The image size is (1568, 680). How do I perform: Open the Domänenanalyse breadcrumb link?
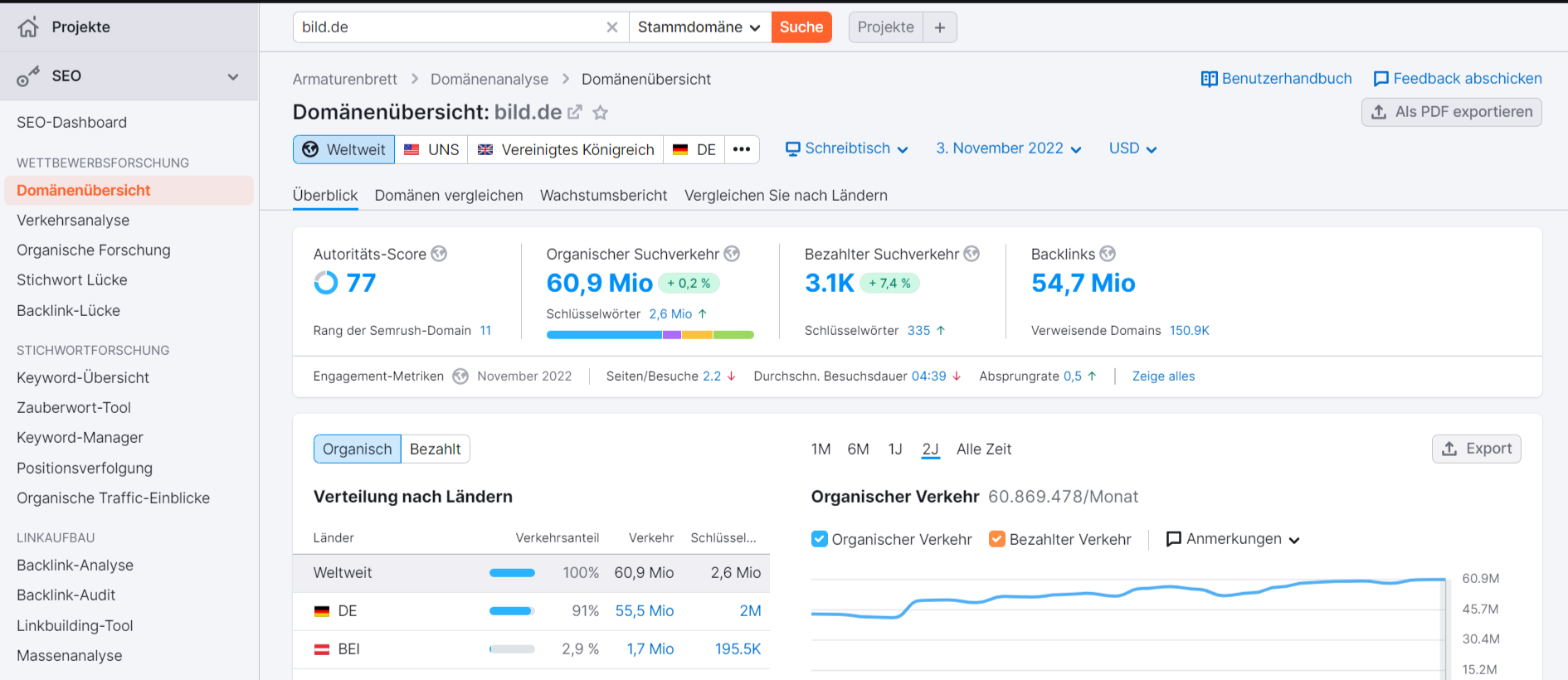489,79
